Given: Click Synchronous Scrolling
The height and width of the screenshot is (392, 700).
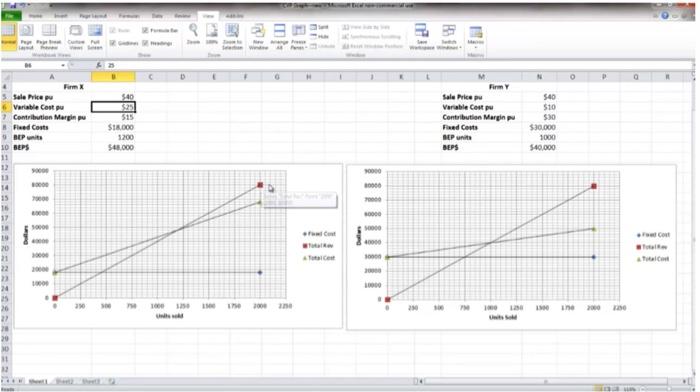Looking at the screenshot, I should tap(372, 37).
